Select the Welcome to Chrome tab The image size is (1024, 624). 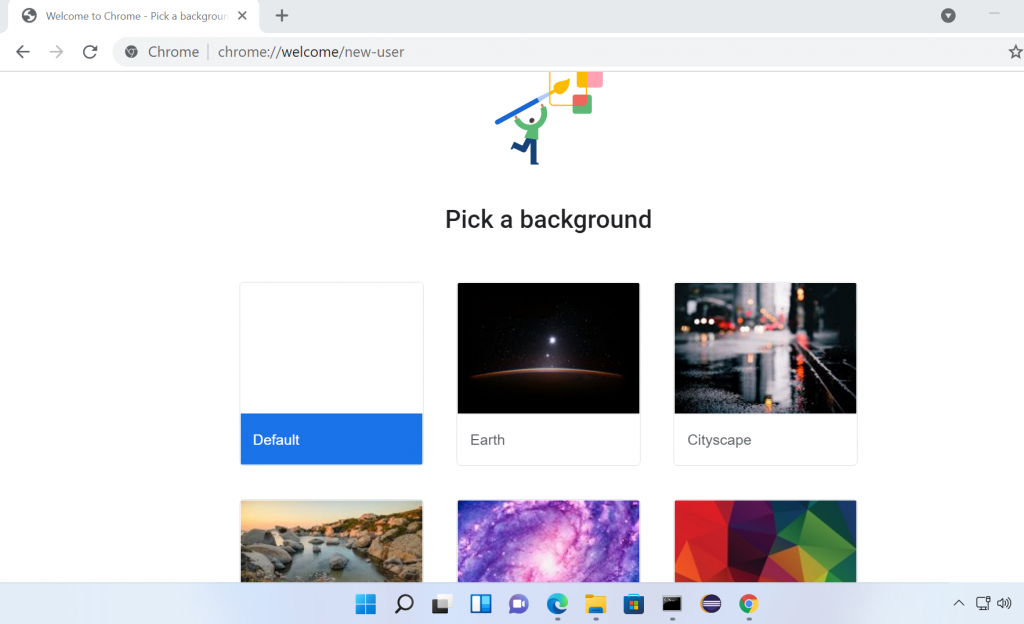130,16
